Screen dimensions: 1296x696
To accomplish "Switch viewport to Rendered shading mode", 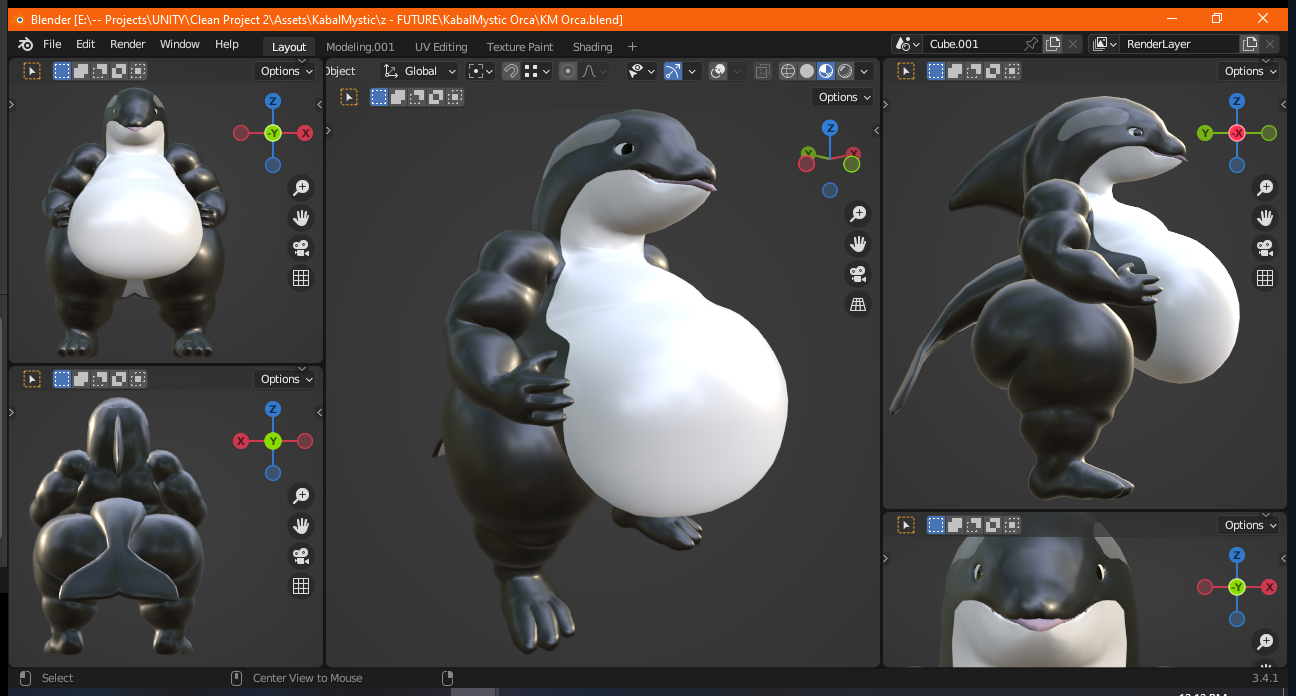I will point(843,71).
